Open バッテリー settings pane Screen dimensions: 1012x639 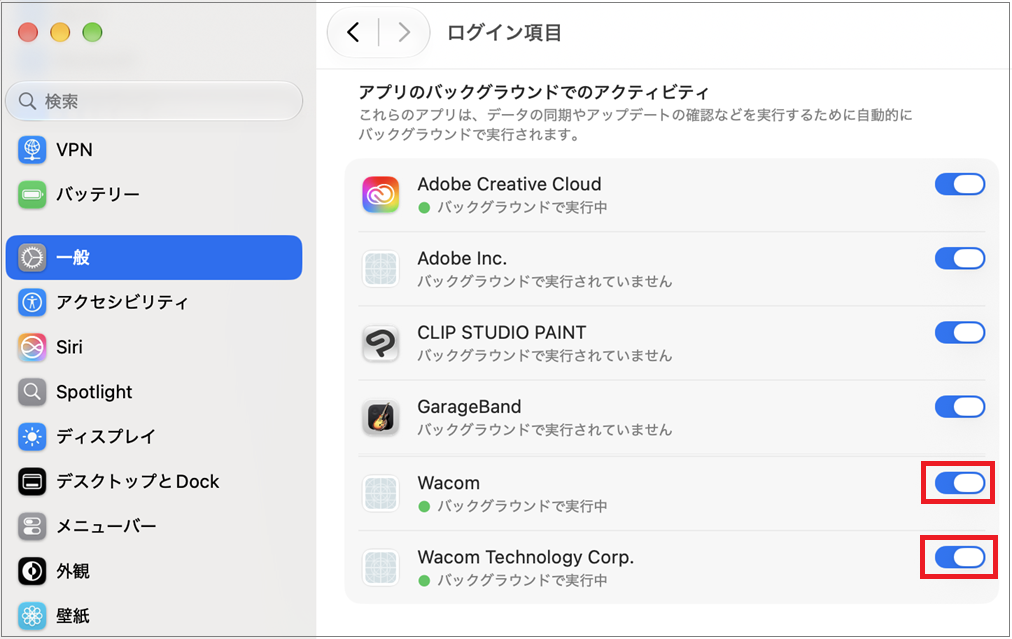(x=154, y=194)
